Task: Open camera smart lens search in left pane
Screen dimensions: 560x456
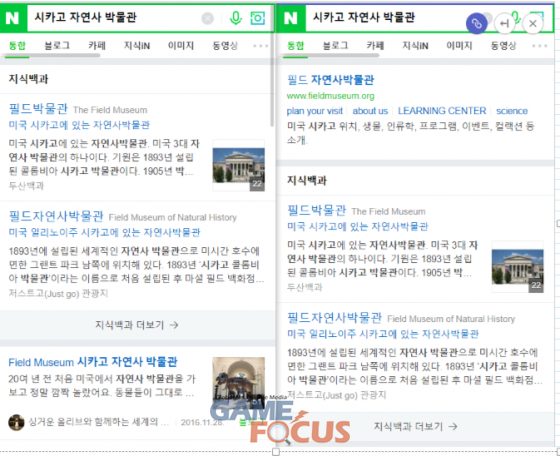Action: [258, 17]
